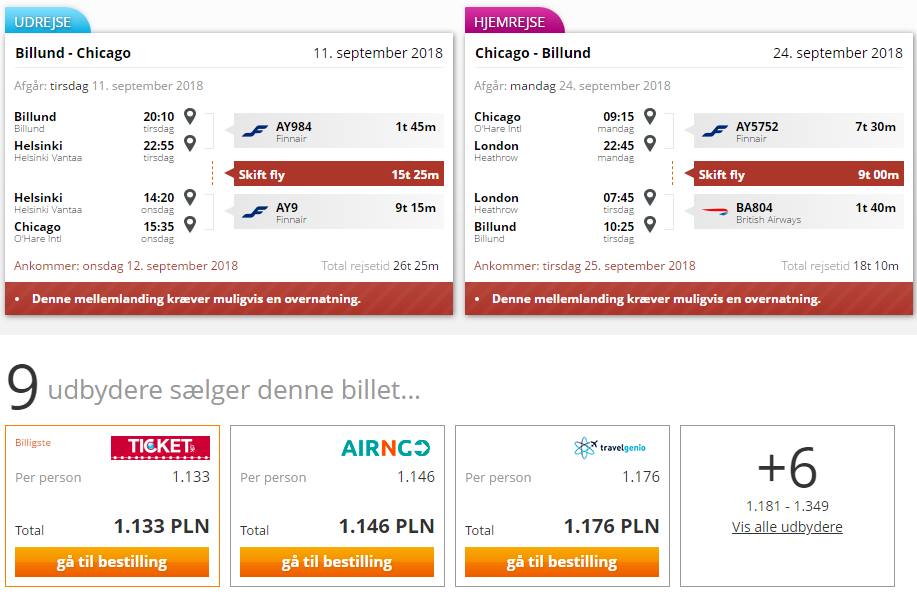
Task: Go to booking for travelgenio 1.176 PLN
Action: point(561,562)
